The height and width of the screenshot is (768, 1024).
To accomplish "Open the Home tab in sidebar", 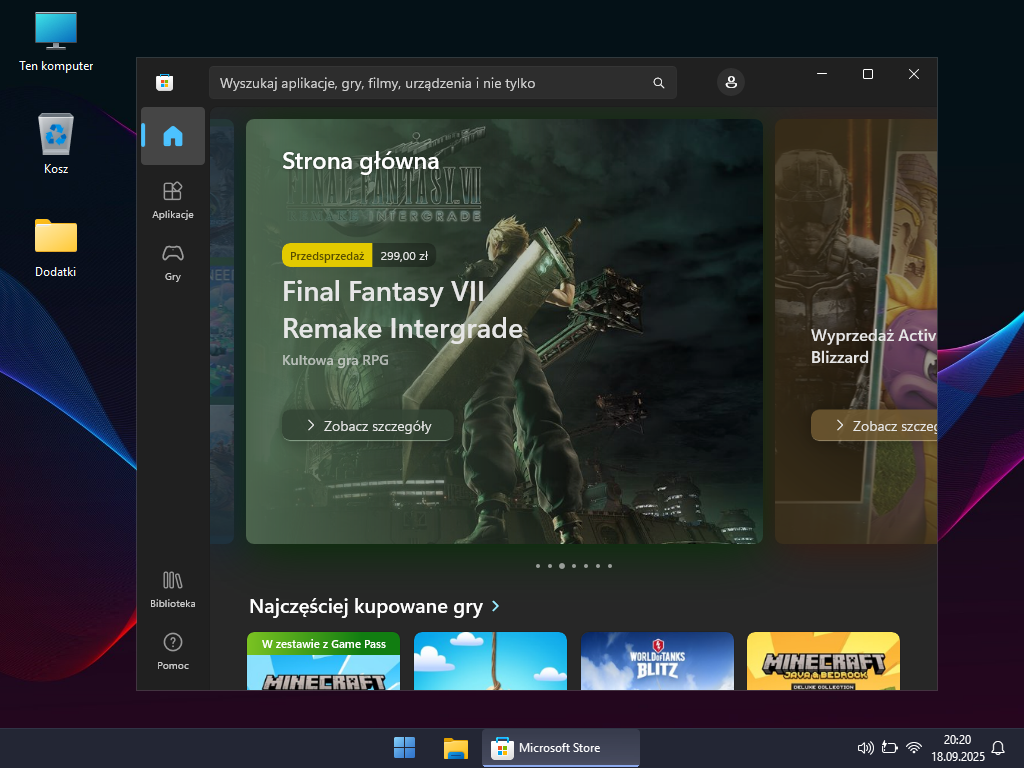I will click(173, 136).
